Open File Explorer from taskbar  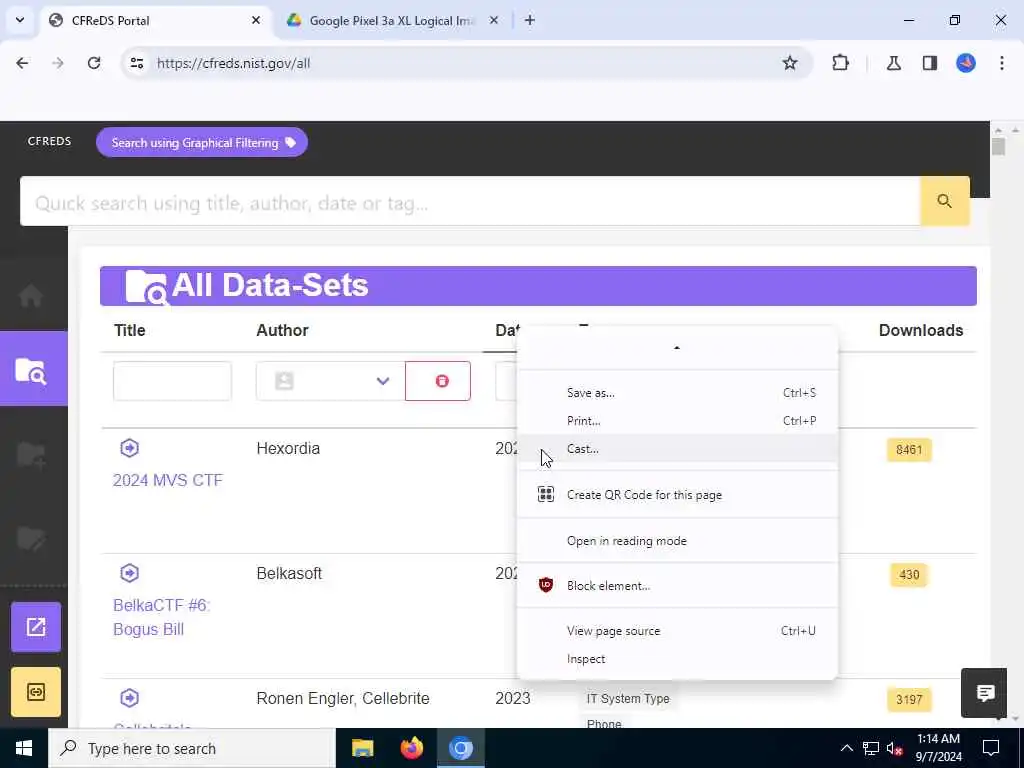(362, 748)
